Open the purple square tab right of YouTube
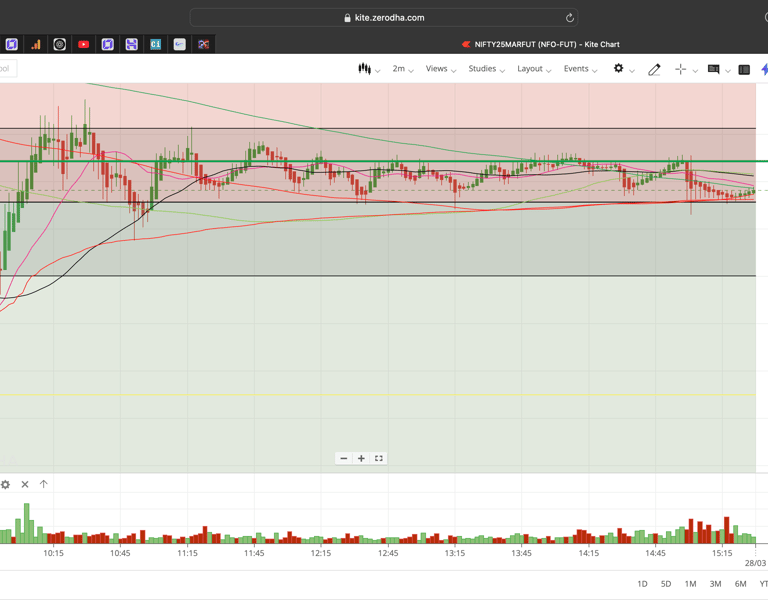The width and height of the screenshot is (768, 600). [x=108, y=45]
